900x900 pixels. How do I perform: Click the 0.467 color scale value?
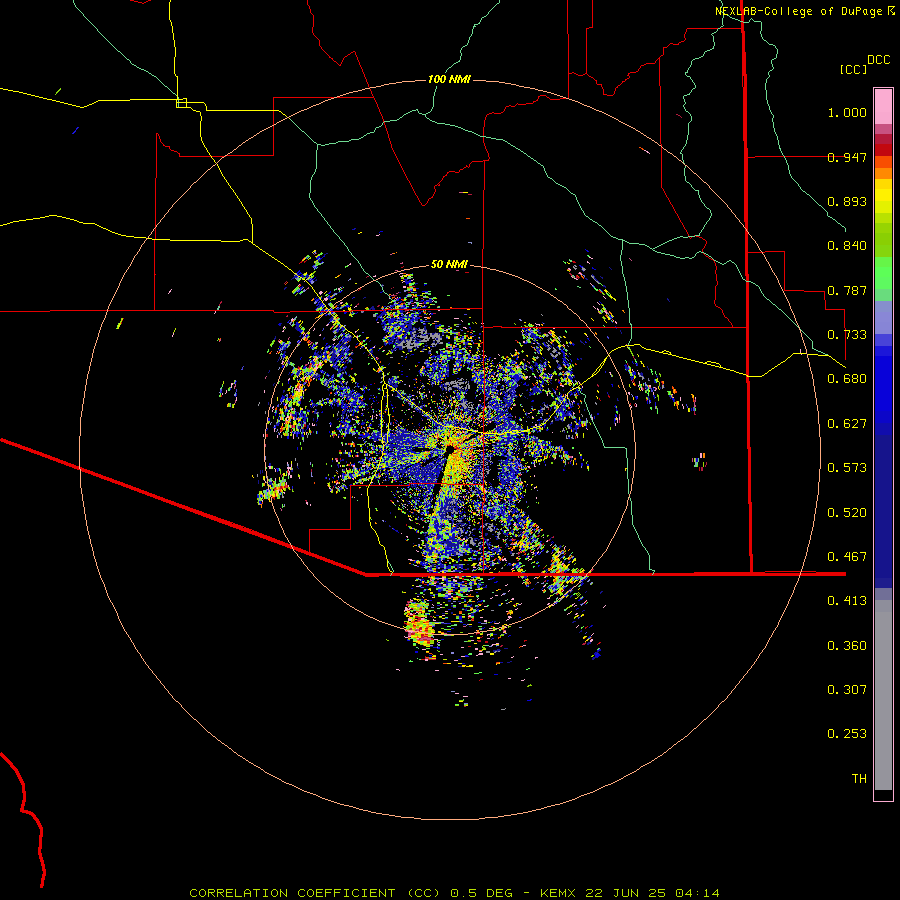pyautogui.click(x=847, y=557)
